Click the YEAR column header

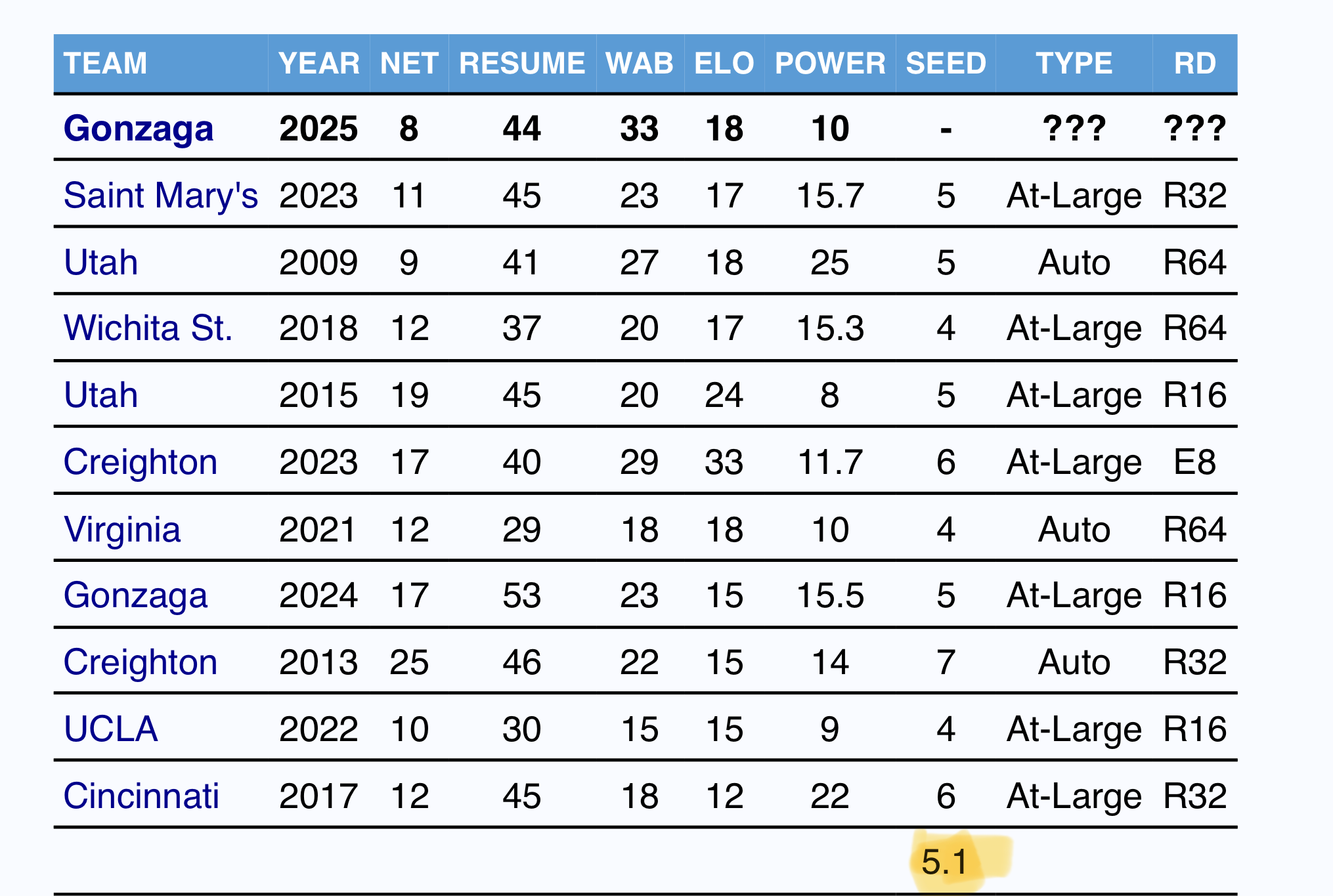coord(319,64)
